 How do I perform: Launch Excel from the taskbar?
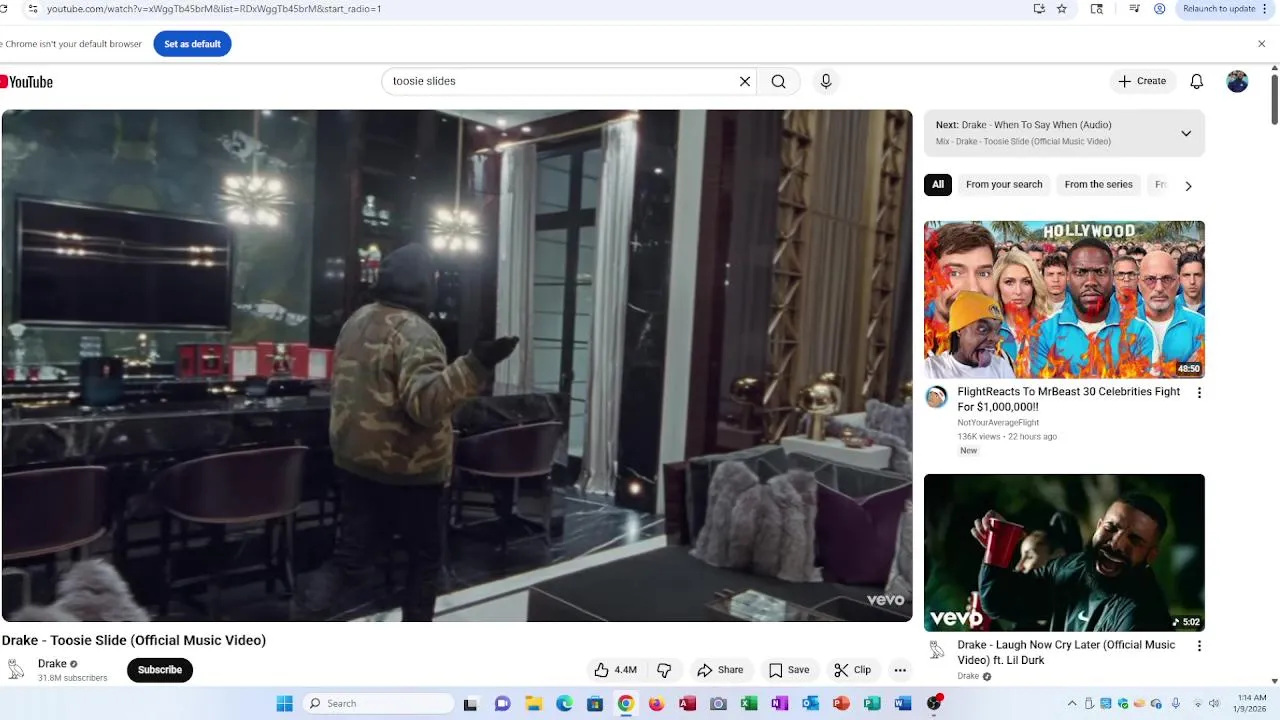tap(749, 704)
